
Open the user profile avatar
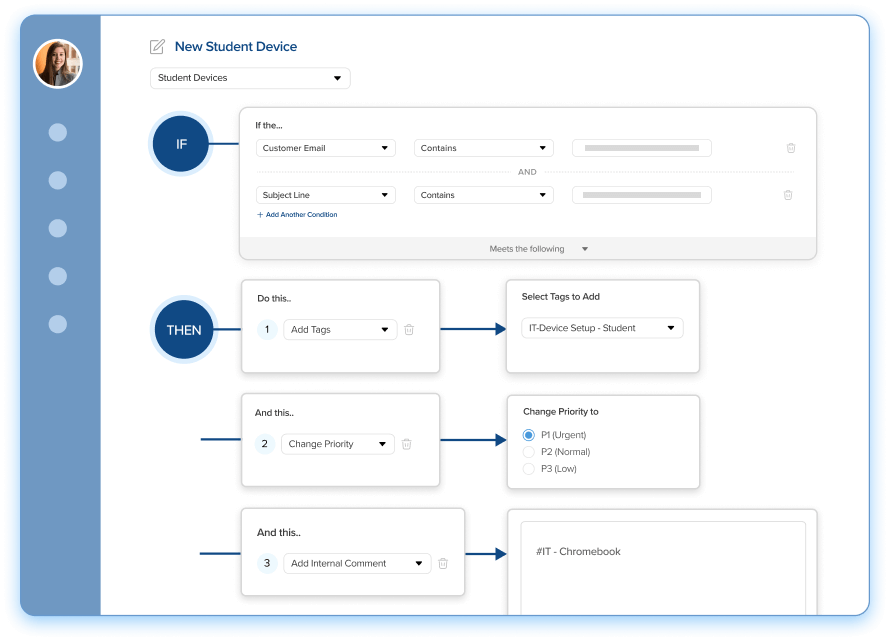(x=58, y=64)
